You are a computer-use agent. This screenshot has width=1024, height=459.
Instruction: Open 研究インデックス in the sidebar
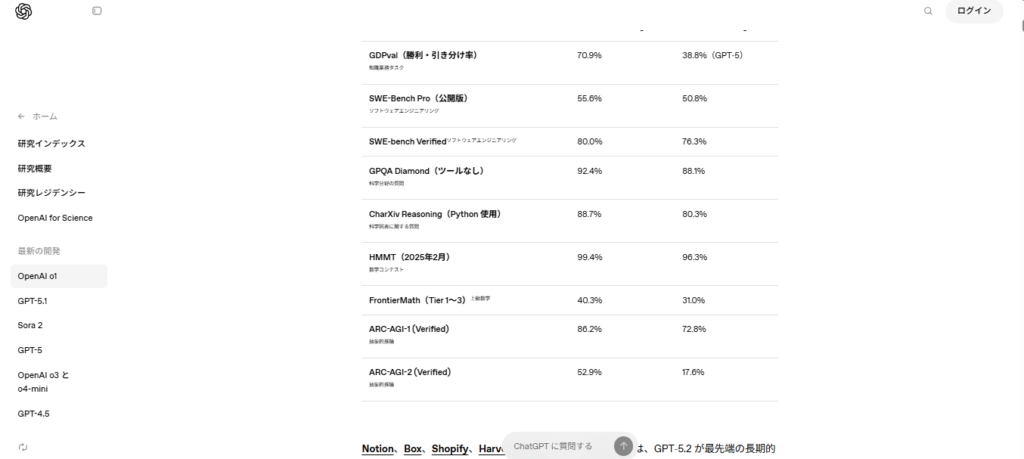51,144
